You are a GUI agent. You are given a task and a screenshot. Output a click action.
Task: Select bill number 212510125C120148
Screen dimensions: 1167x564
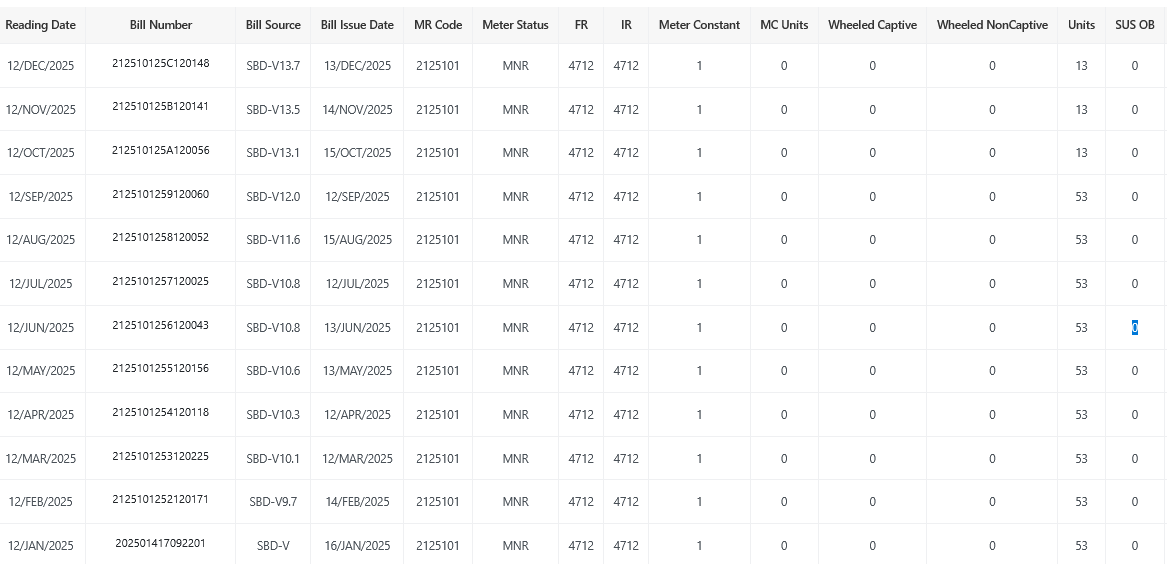160,64
